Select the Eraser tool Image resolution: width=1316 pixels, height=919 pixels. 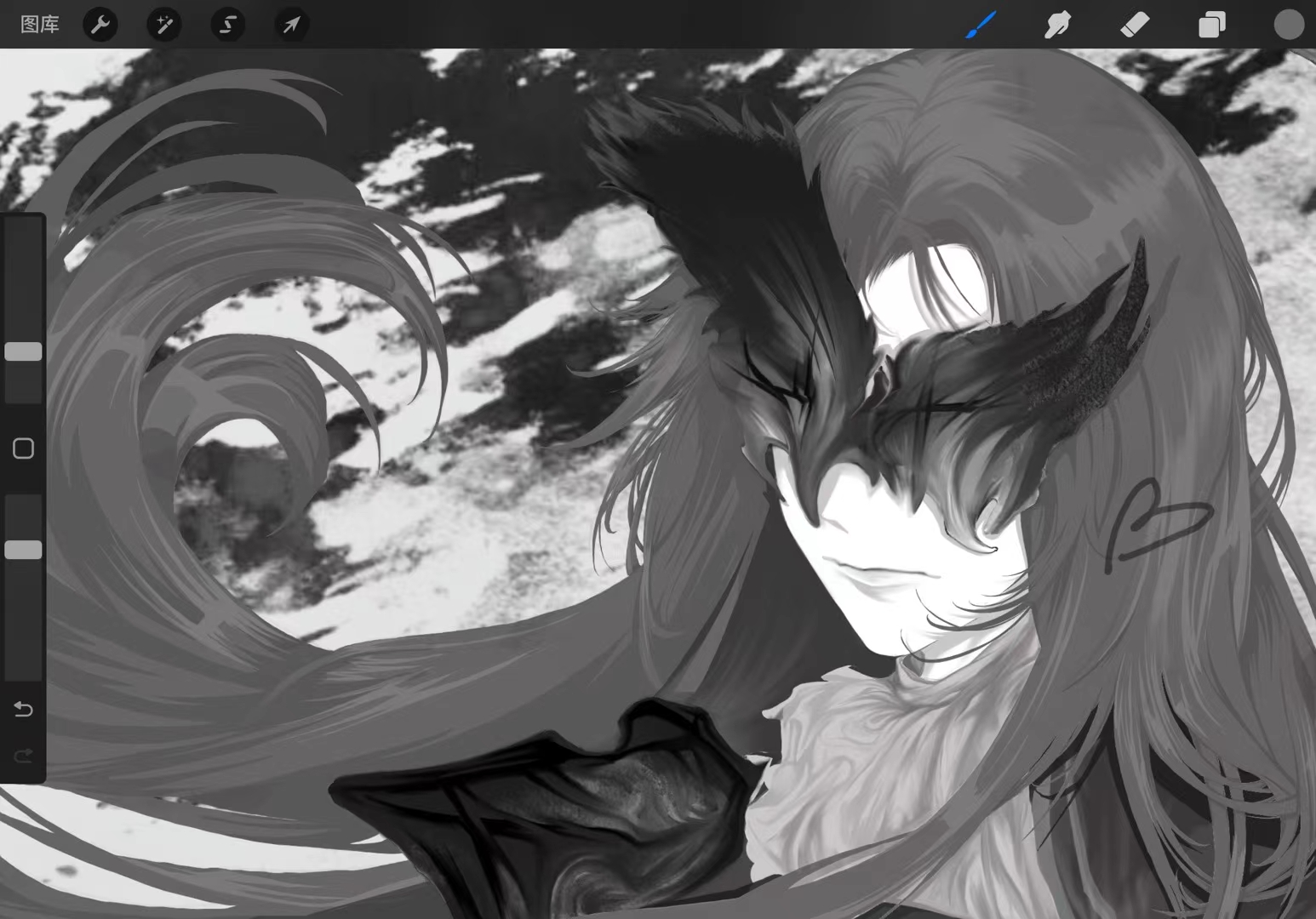1135,25
